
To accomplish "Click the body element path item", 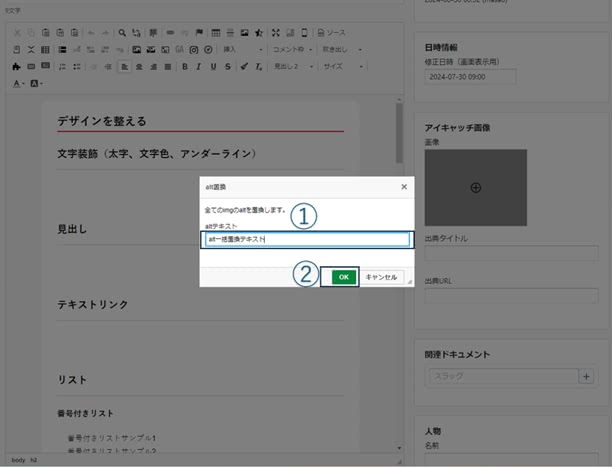I will [x=18, y=460].
